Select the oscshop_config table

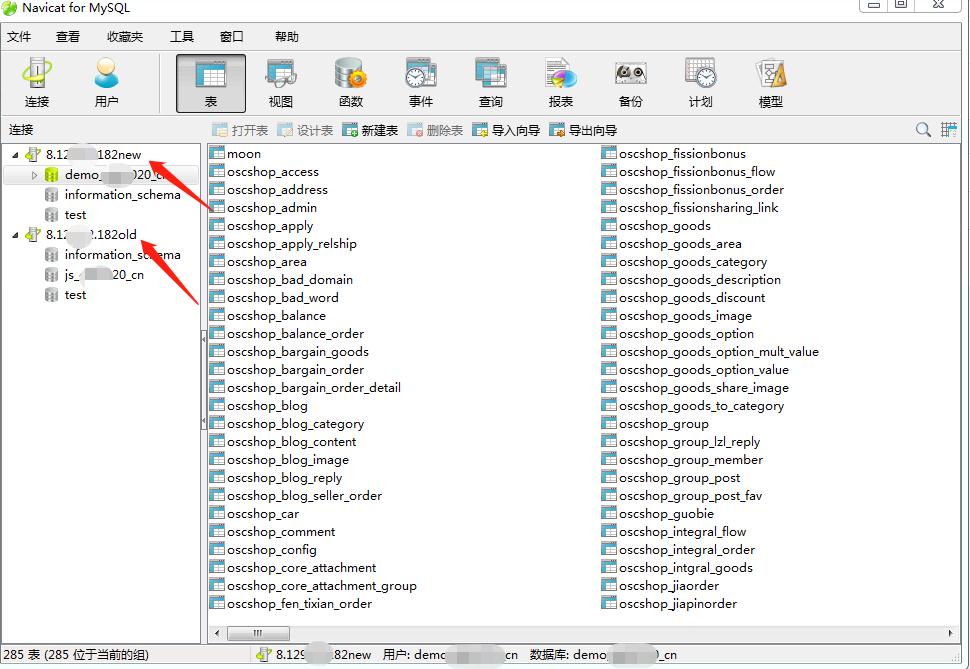pos(272,550)
